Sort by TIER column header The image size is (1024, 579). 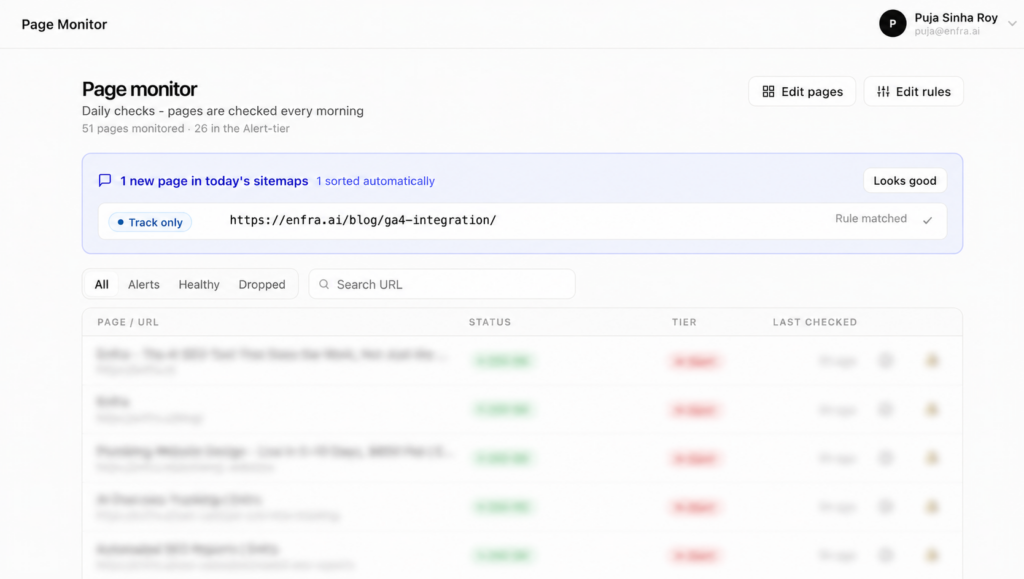click(684, 322)
